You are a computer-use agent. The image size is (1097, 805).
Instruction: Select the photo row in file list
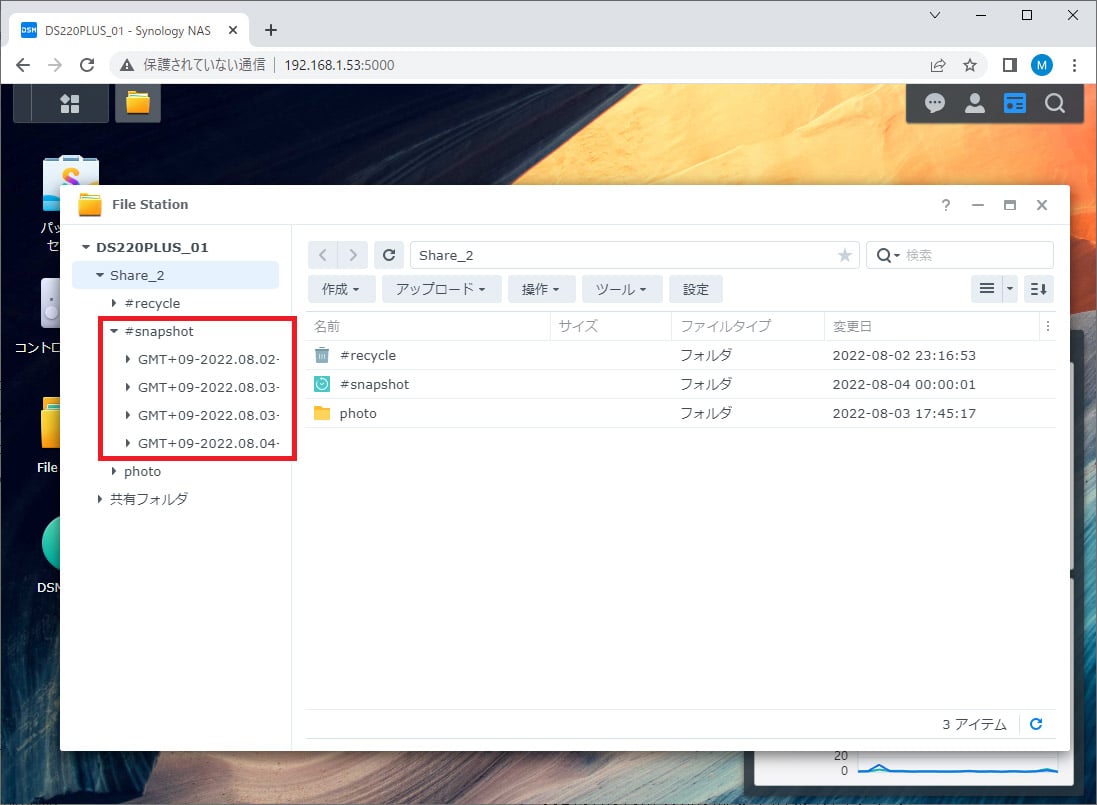pyautogui.click(x=681, y=413)
